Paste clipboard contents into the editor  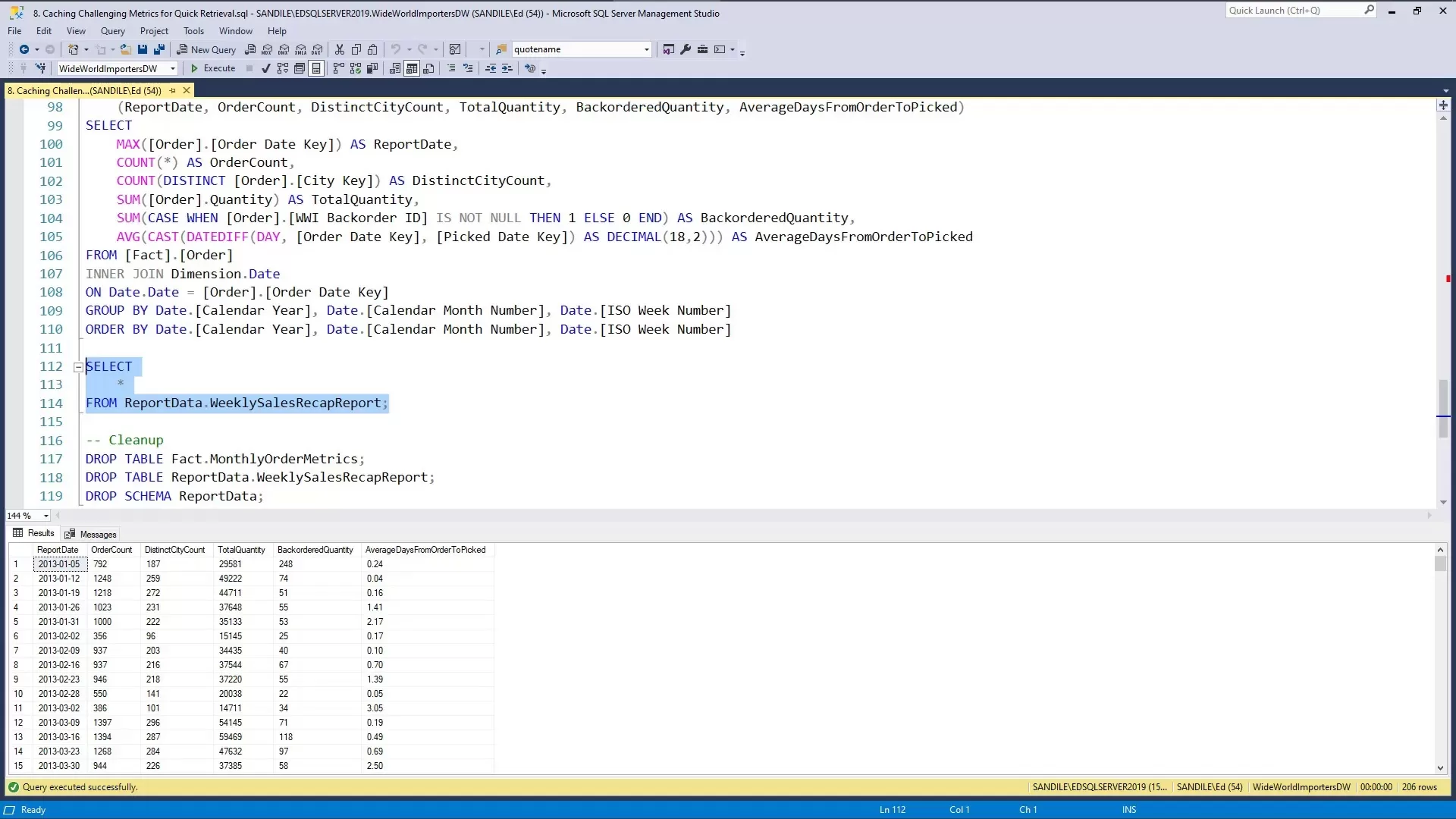click(x=373, y=49)
